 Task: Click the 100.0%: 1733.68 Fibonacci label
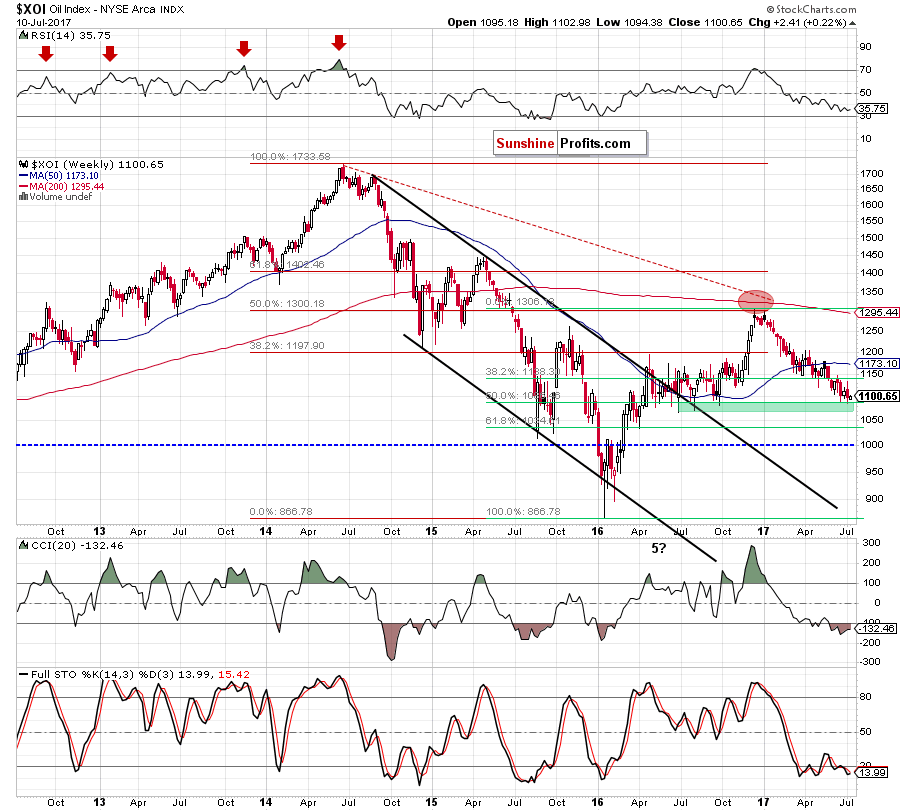(x=290, y=157)
